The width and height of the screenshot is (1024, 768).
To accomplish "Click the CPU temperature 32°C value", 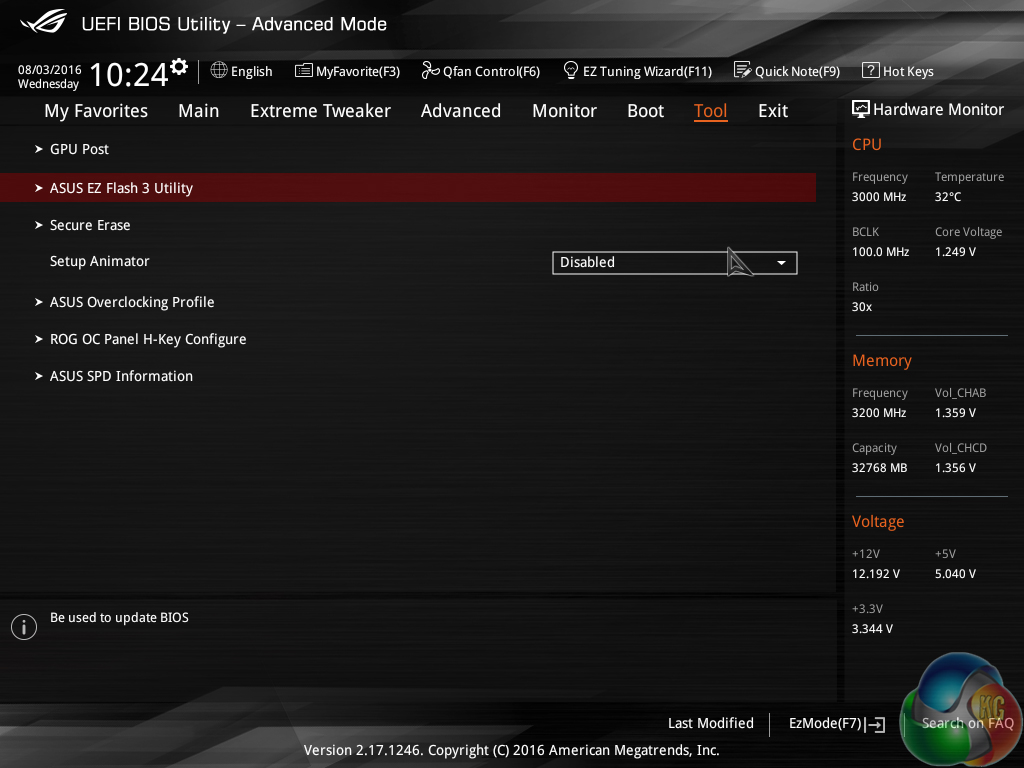I will coord(948,197).
